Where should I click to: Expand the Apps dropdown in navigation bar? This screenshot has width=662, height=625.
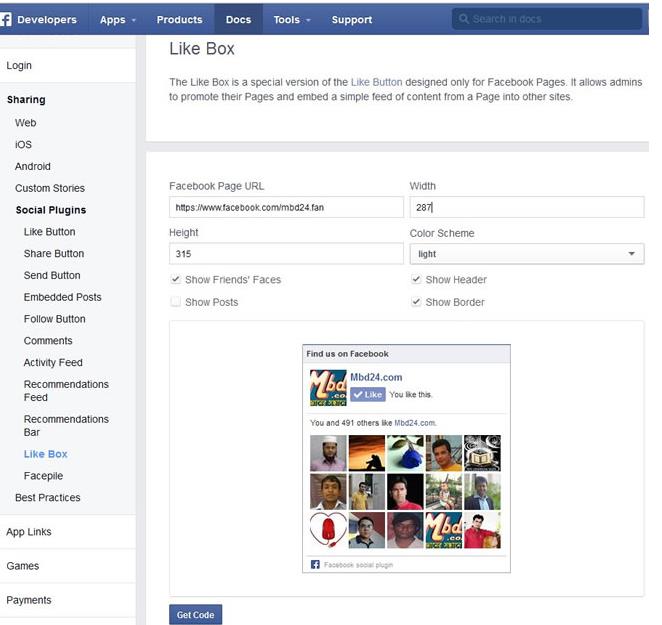[x=118, y=20]
